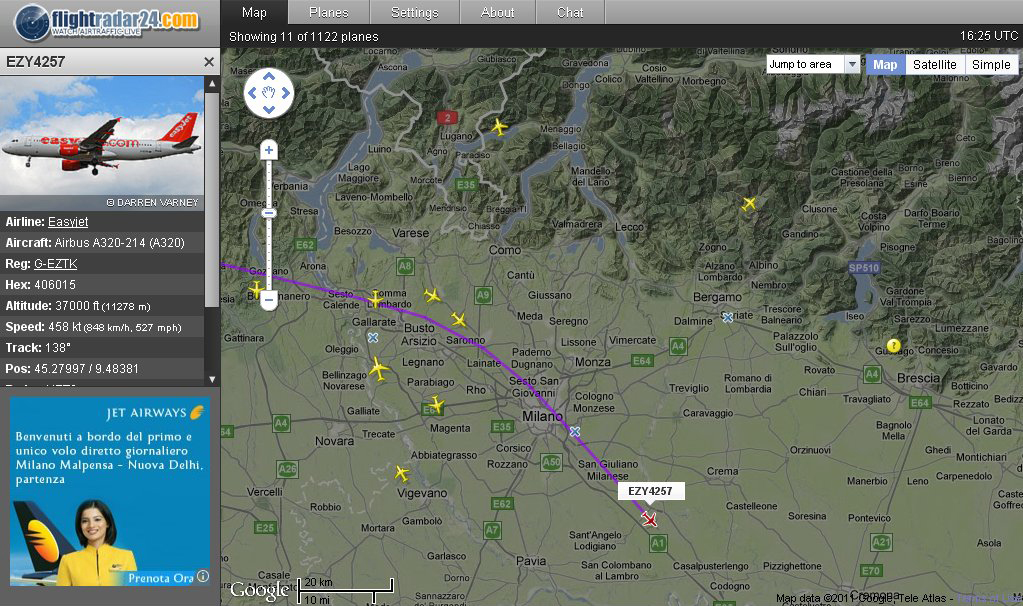Click the Jet Airways advertisement banner
1023x606 pixels.
point(110,491)
